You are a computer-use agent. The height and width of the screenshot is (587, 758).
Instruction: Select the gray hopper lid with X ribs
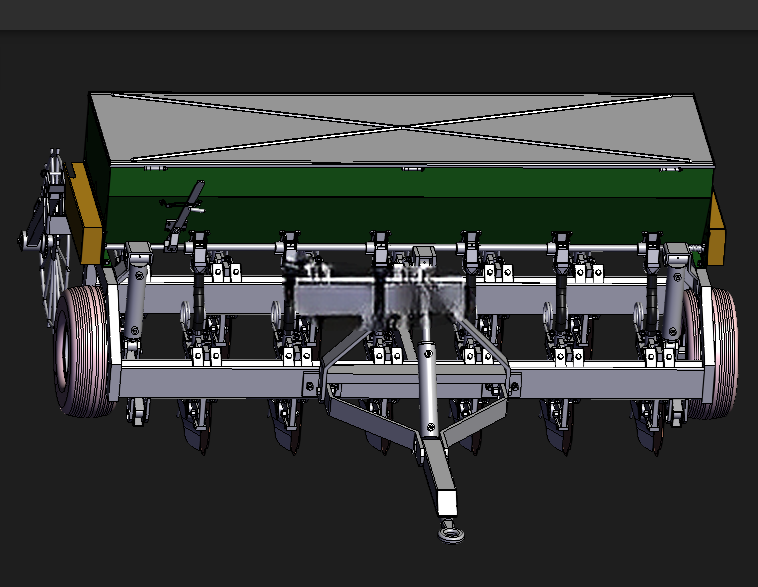pos(401,129)
